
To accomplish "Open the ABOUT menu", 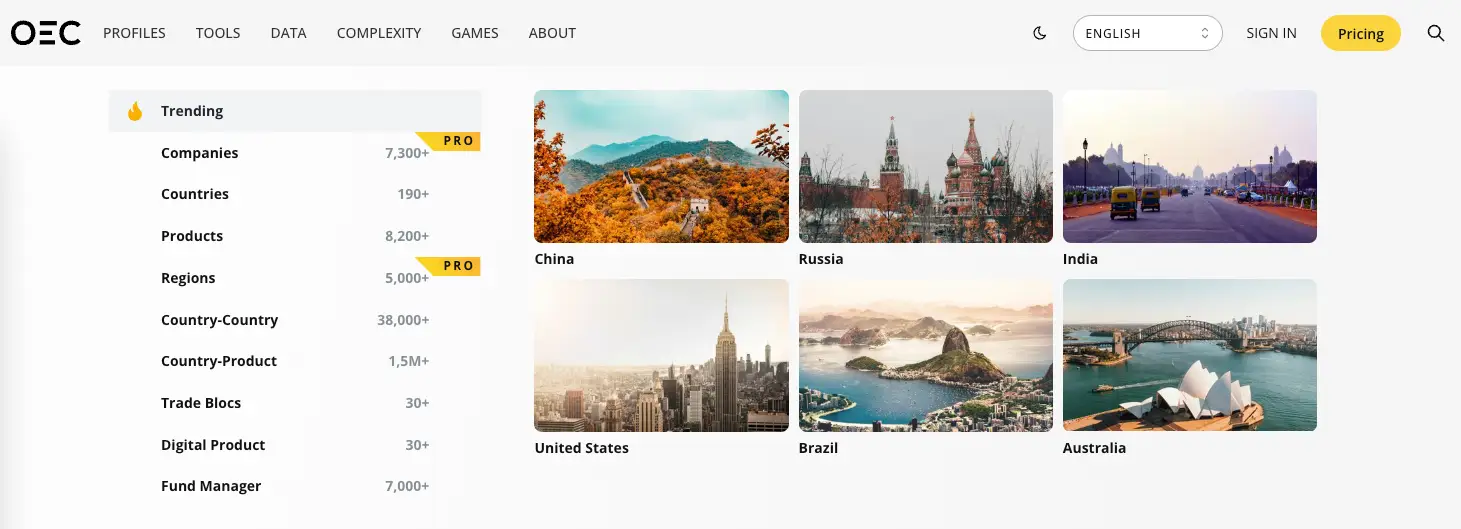I will tap(552, 33).
